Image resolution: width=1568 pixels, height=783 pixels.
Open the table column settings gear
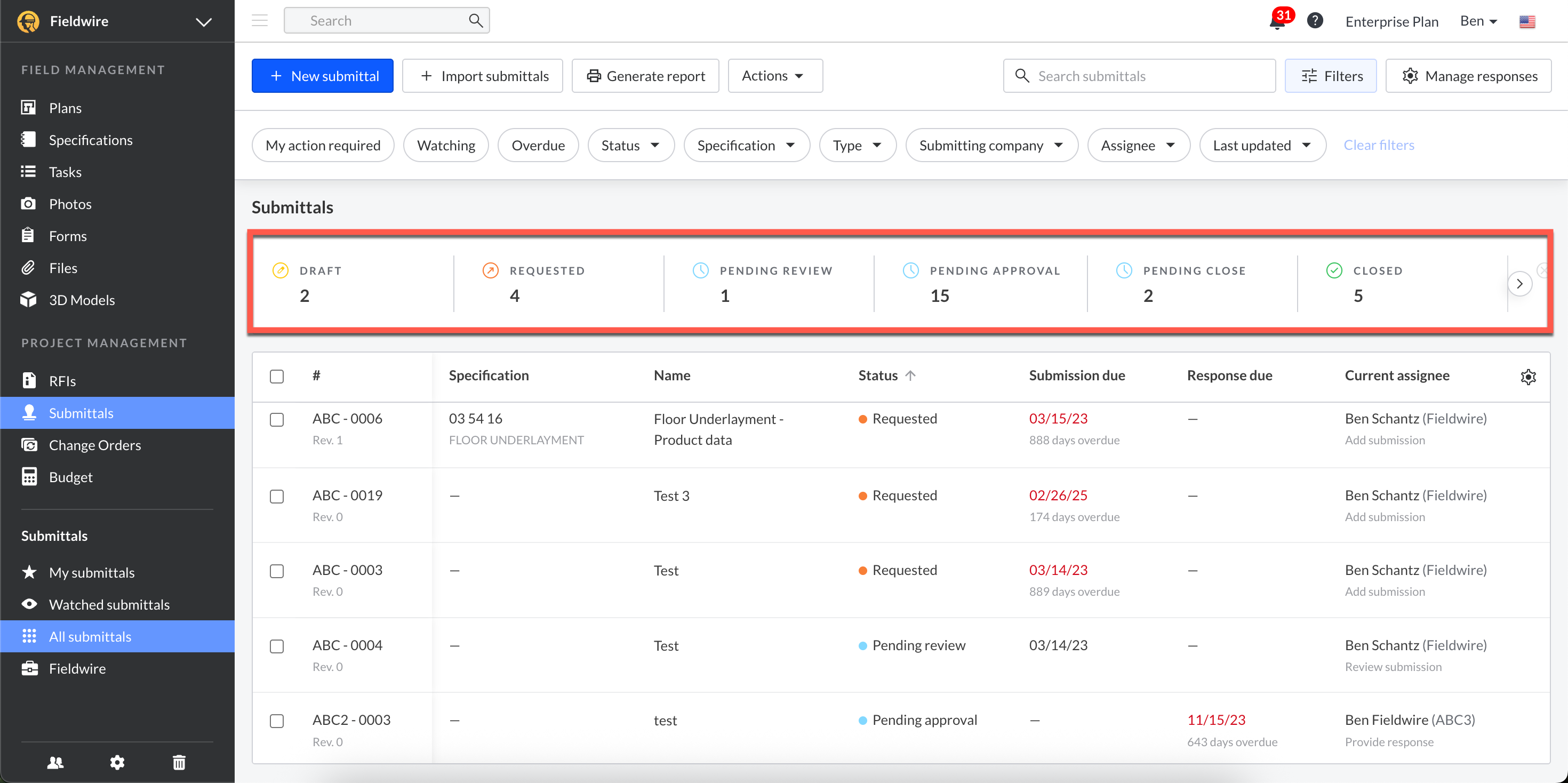[1528, 377]
